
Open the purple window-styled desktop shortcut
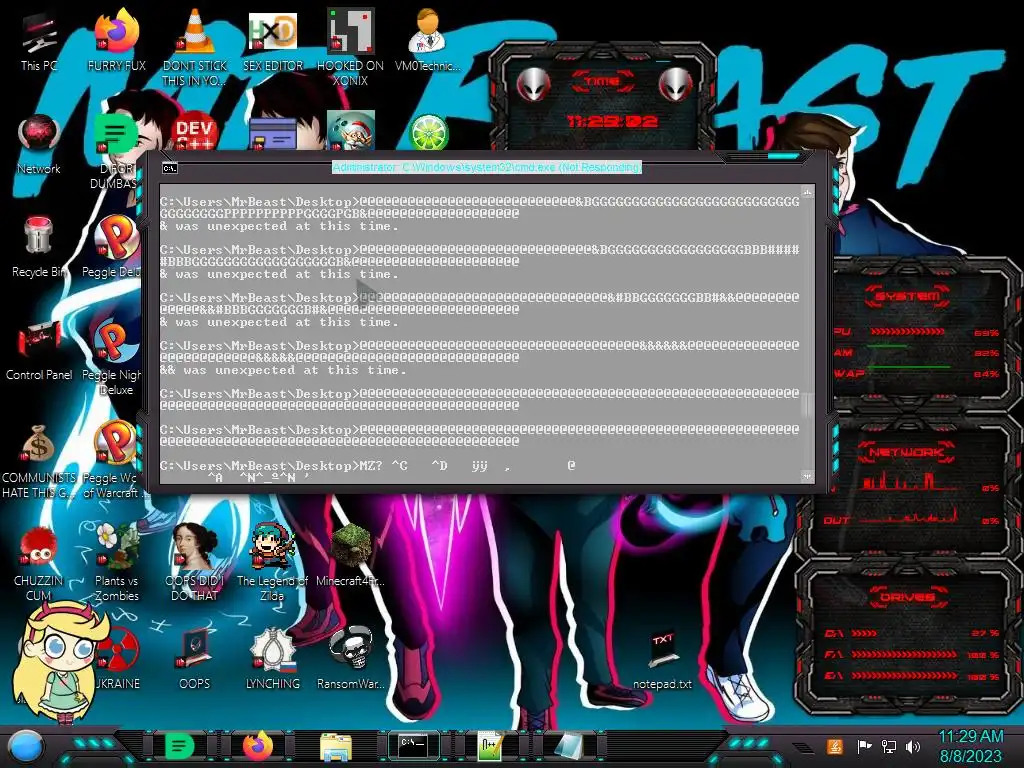[272, 134]
